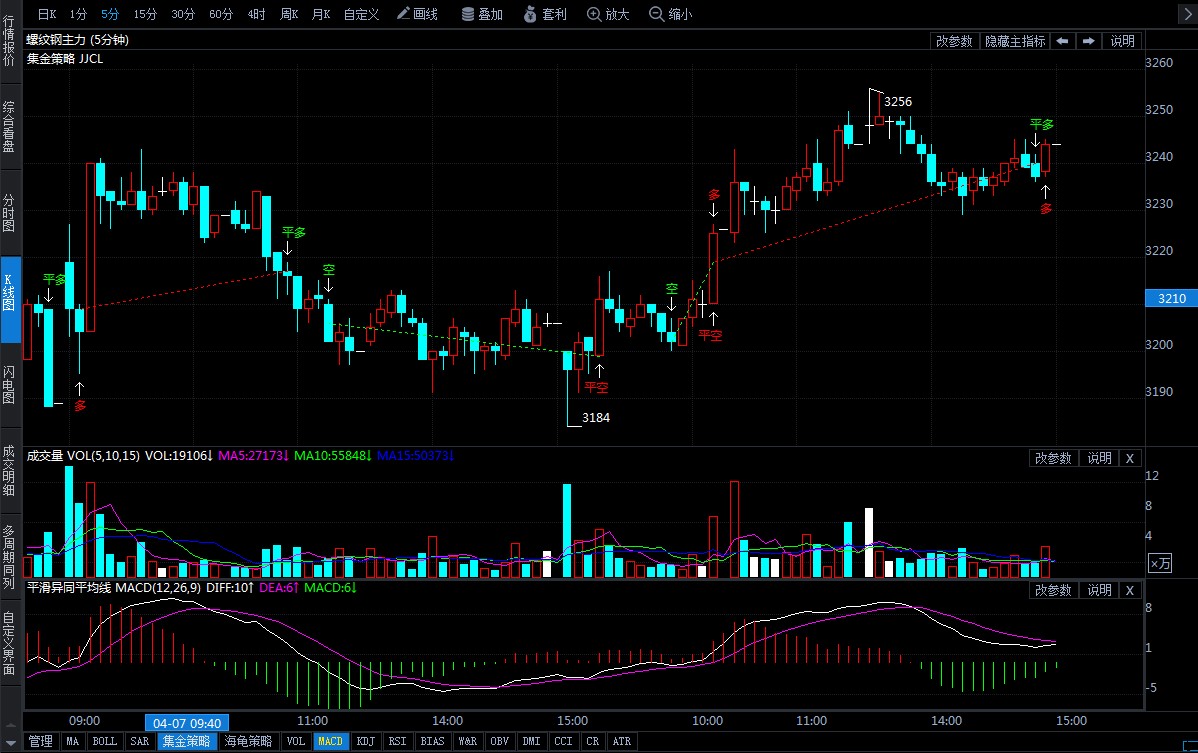Switch to 月K monthly chart
The image size is (1198, 753).
pos(321,14)
